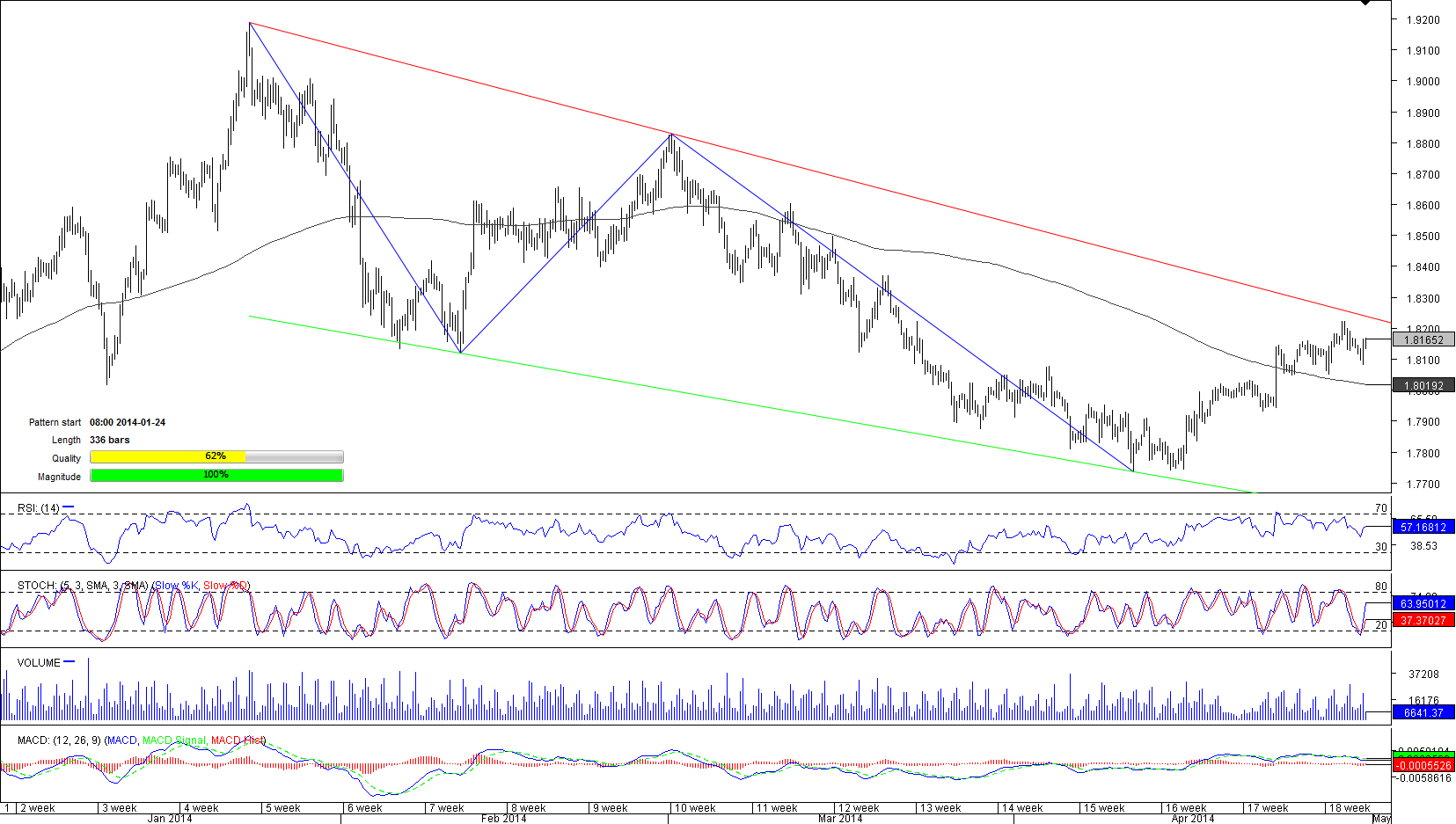Click the blue RSI line legend marker
Screen dimensions: 1456x824
click(x=69, y=507)
